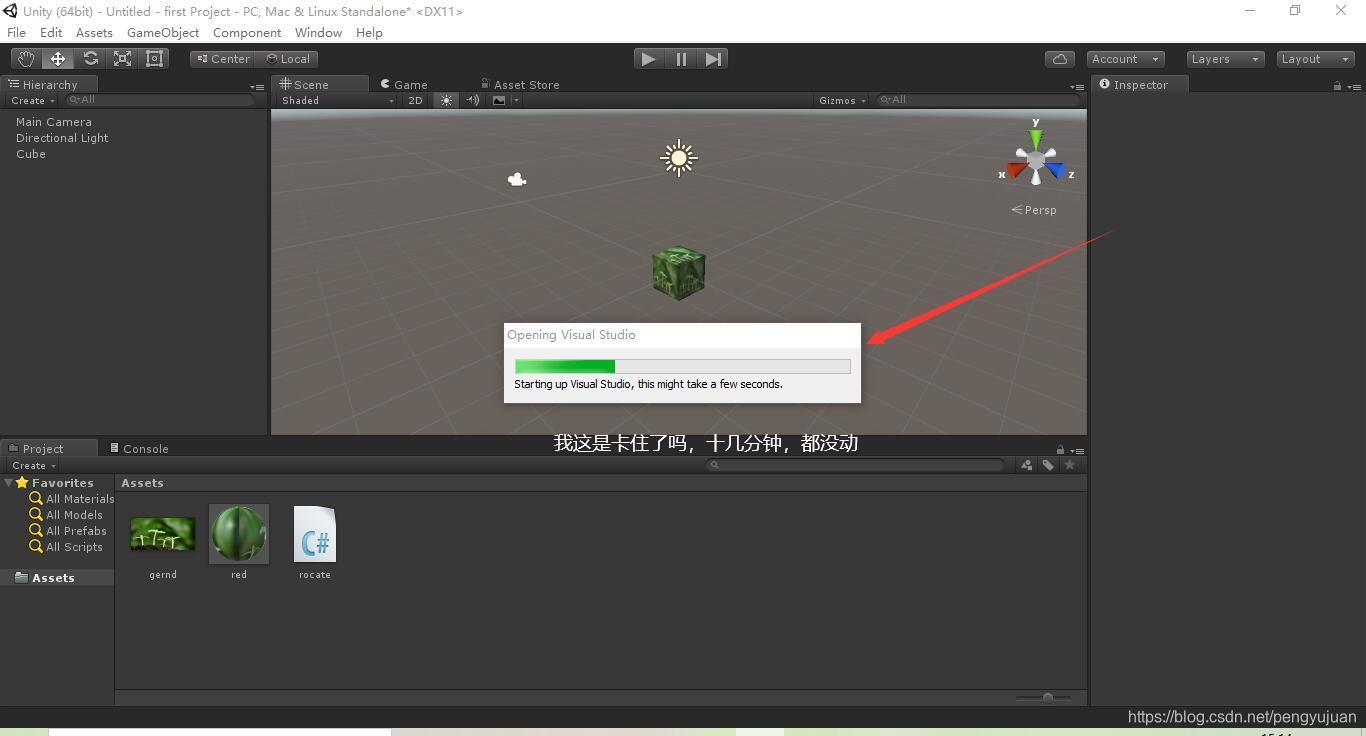Open the cloud services icon
The height and width of the screenshot is (736, 1366).
[x=1060, y=59]
